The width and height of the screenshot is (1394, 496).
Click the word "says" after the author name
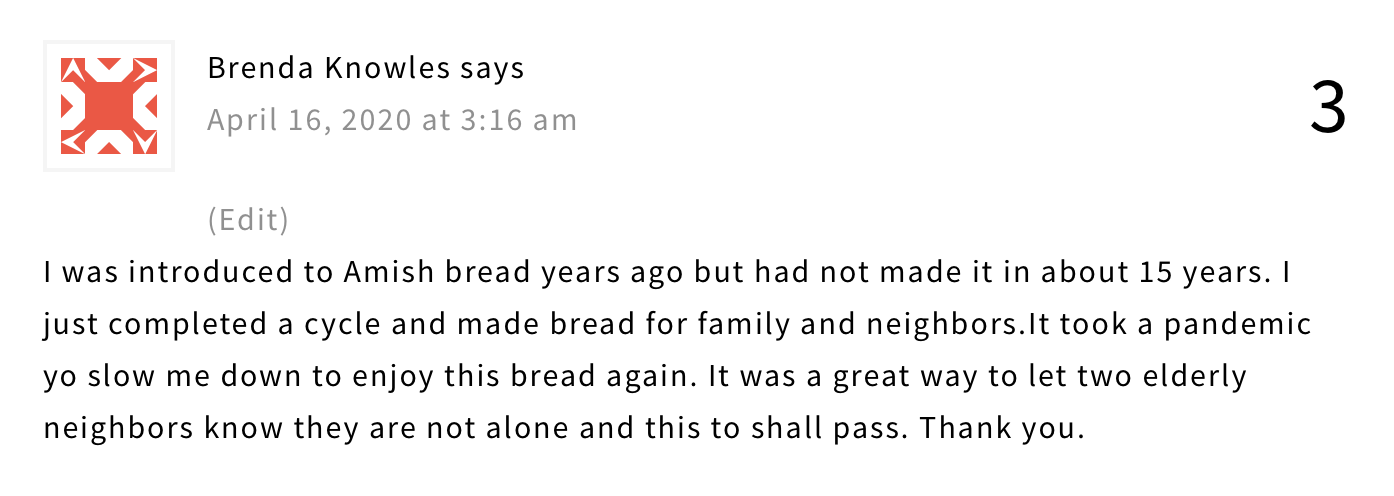492,69
